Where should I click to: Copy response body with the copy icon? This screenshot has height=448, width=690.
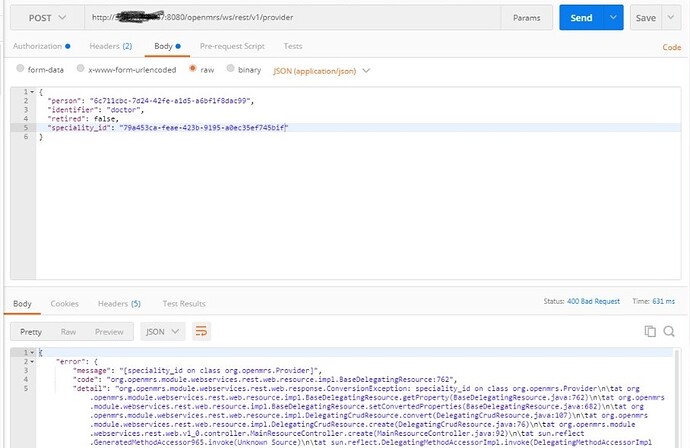[650, 331]
